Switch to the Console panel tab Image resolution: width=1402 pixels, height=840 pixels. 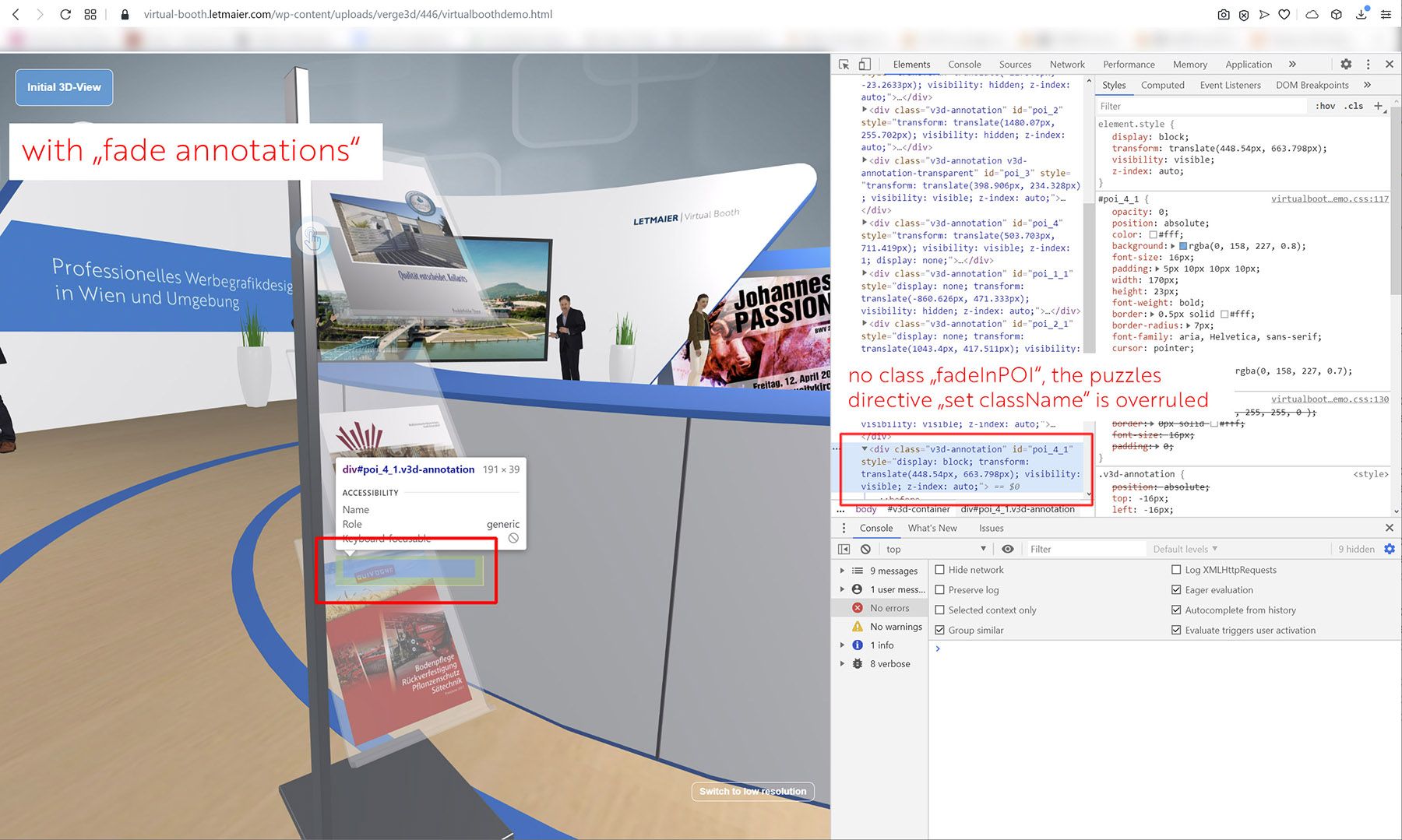click(x=964, y=65)
